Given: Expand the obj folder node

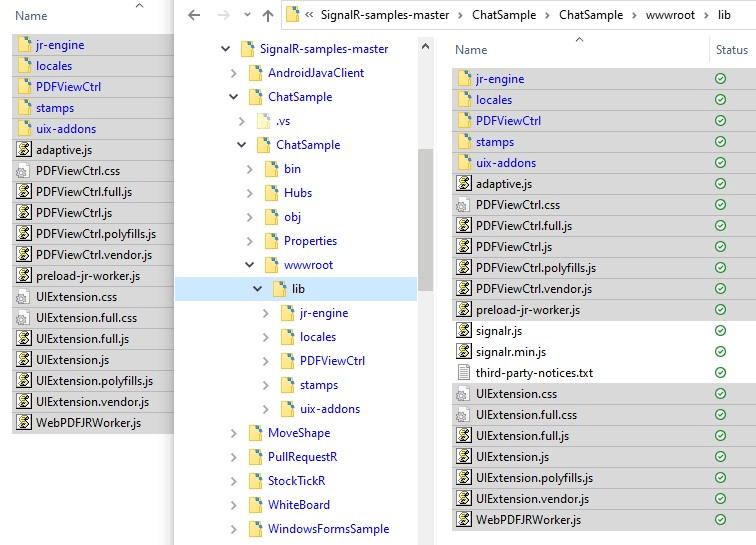Looking at the screenshot, I should pos(249,217).
